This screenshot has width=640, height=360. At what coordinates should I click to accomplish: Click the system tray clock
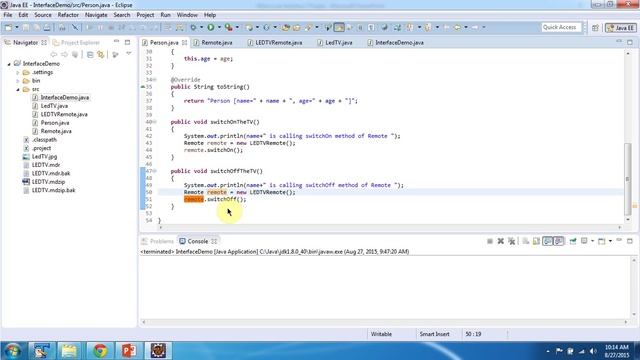tap(616, 351)
